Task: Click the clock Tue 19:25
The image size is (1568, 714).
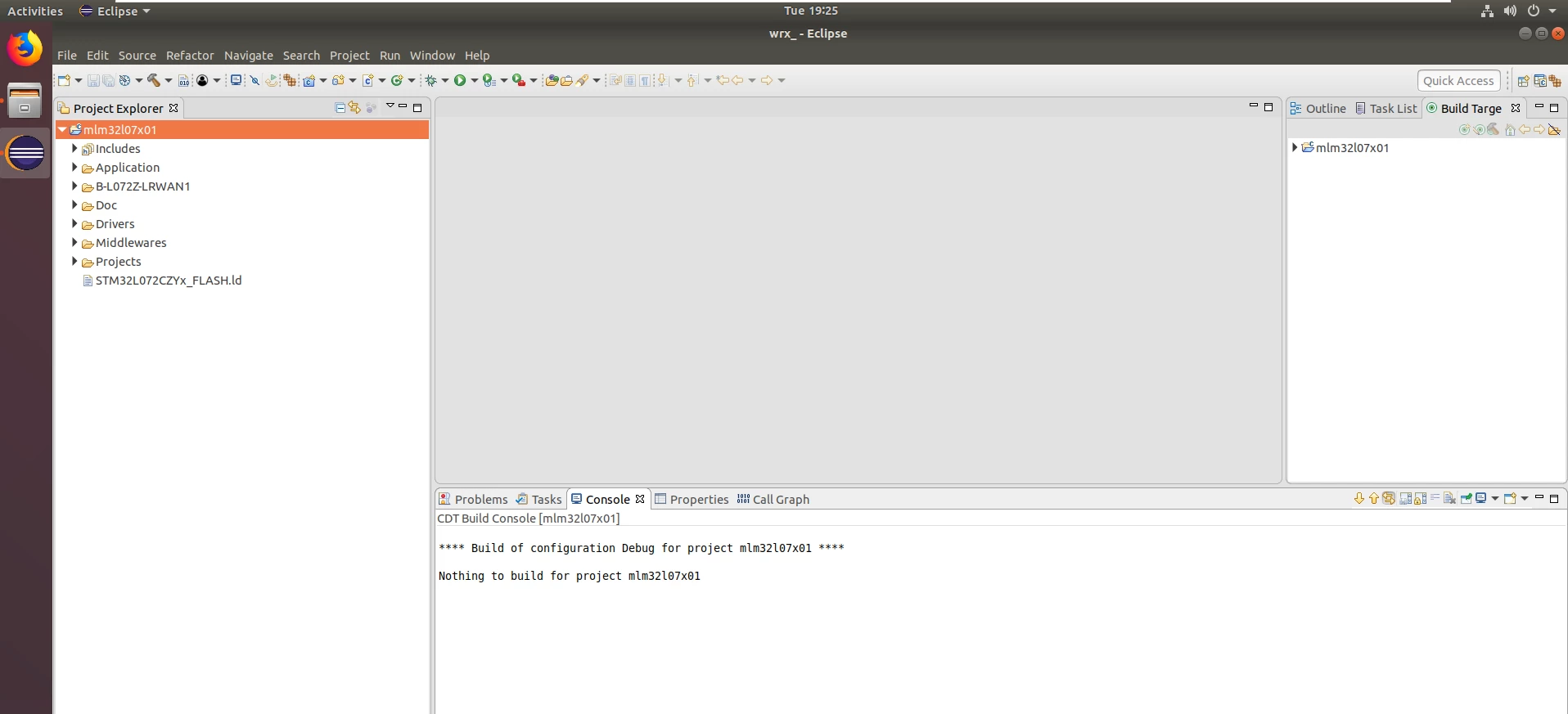Action: pos(811,11)
